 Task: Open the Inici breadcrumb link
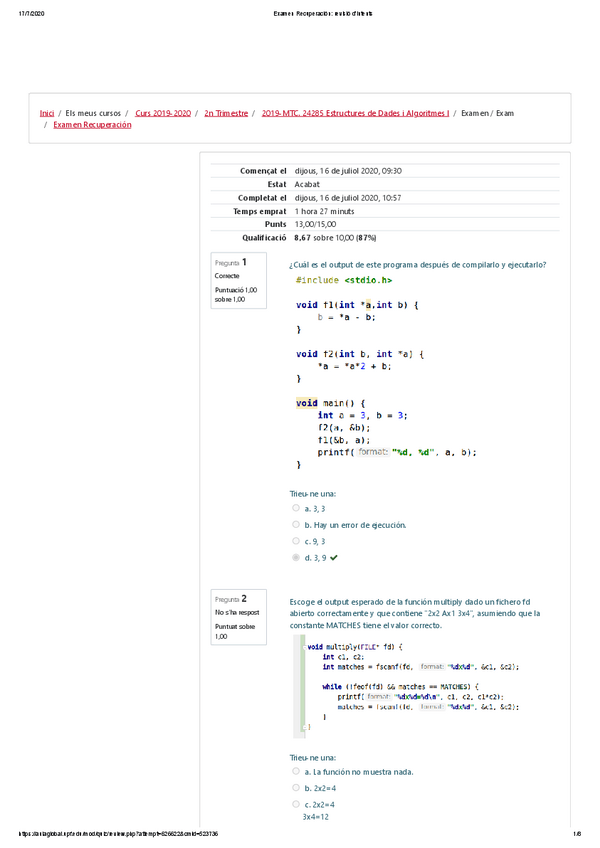pyautogui.click(x=47, y=114)
